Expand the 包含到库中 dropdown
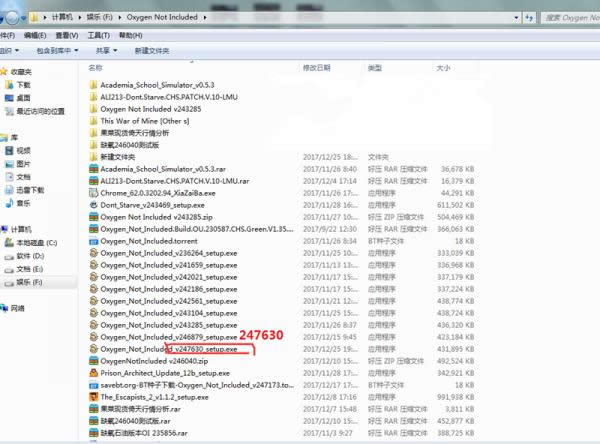 pos(60,50)
